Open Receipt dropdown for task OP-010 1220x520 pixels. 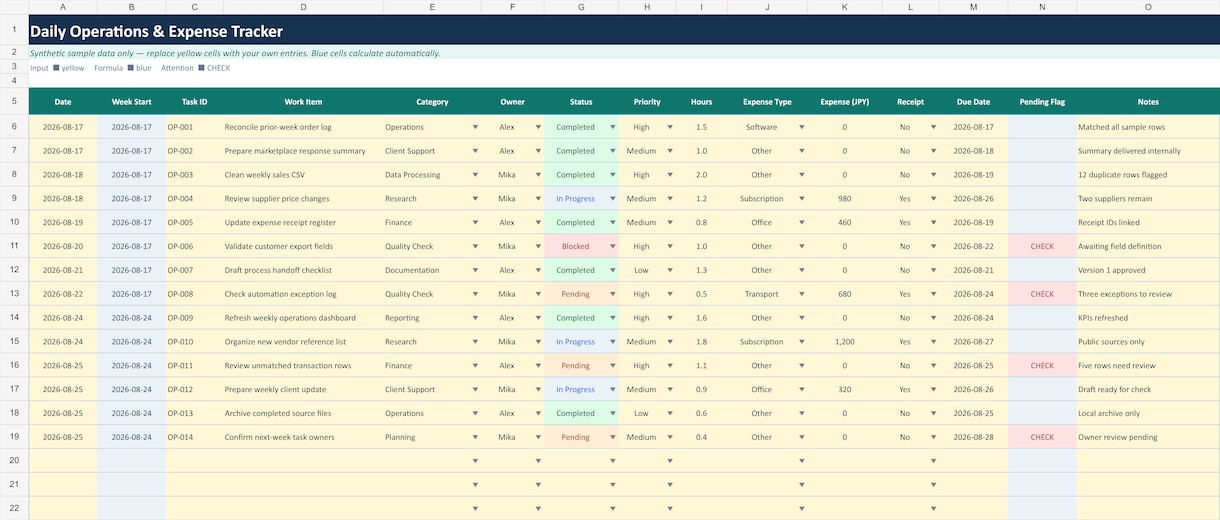pyautogui.click(x=932, y=342)
